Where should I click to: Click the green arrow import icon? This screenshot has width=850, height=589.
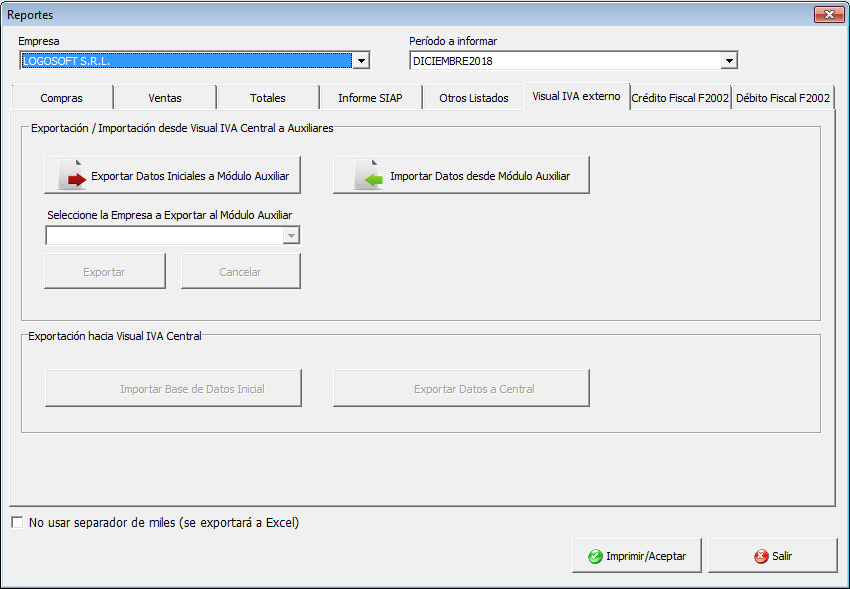(x=371, y=178)
